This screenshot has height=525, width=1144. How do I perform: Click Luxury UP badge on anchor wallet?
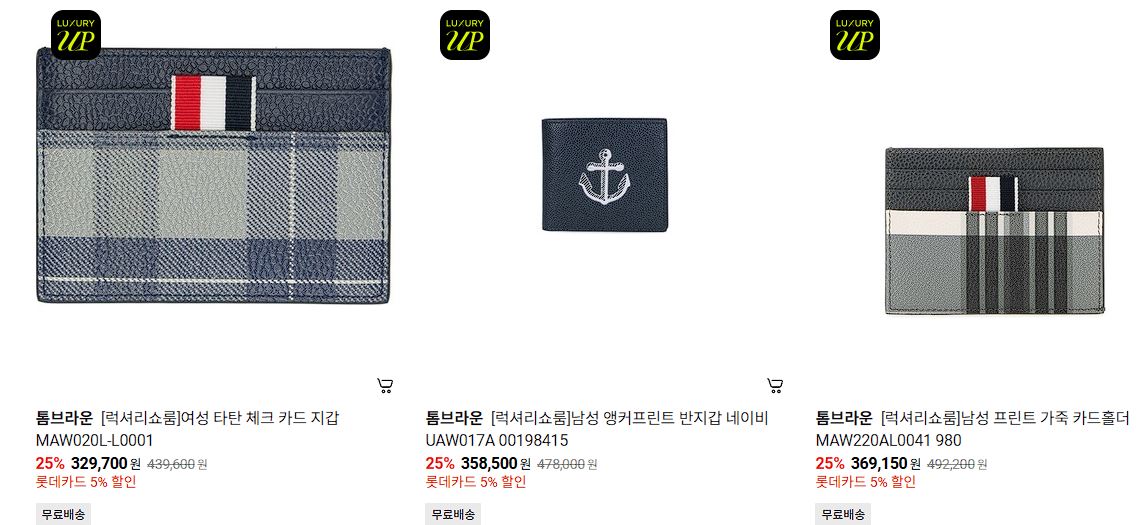click(x=465, y=34)
